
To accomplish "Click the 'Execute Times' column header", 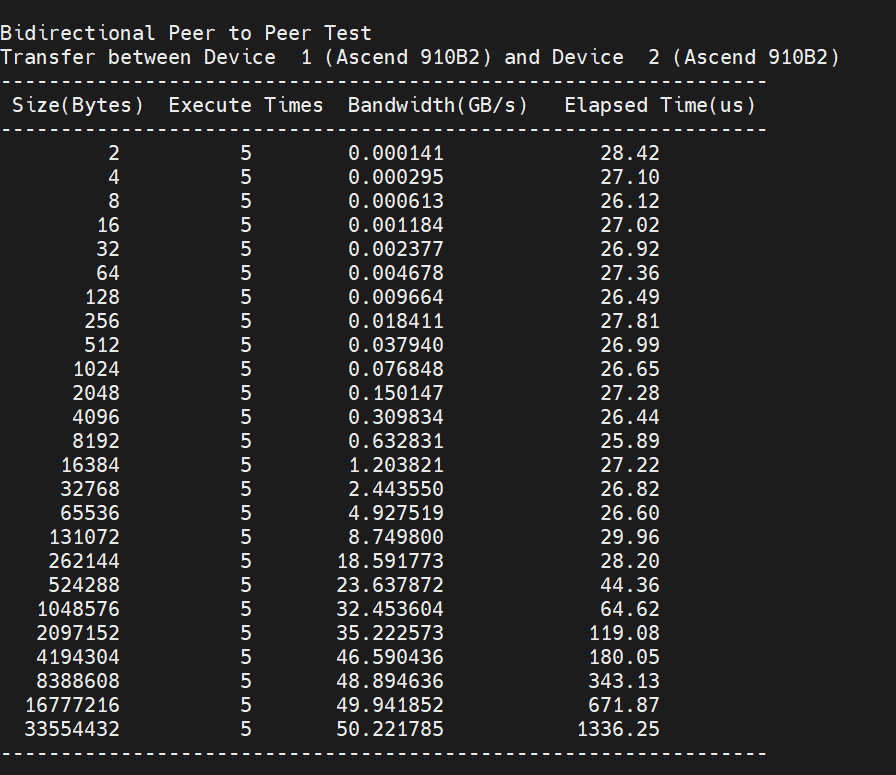I will (246, 105).
